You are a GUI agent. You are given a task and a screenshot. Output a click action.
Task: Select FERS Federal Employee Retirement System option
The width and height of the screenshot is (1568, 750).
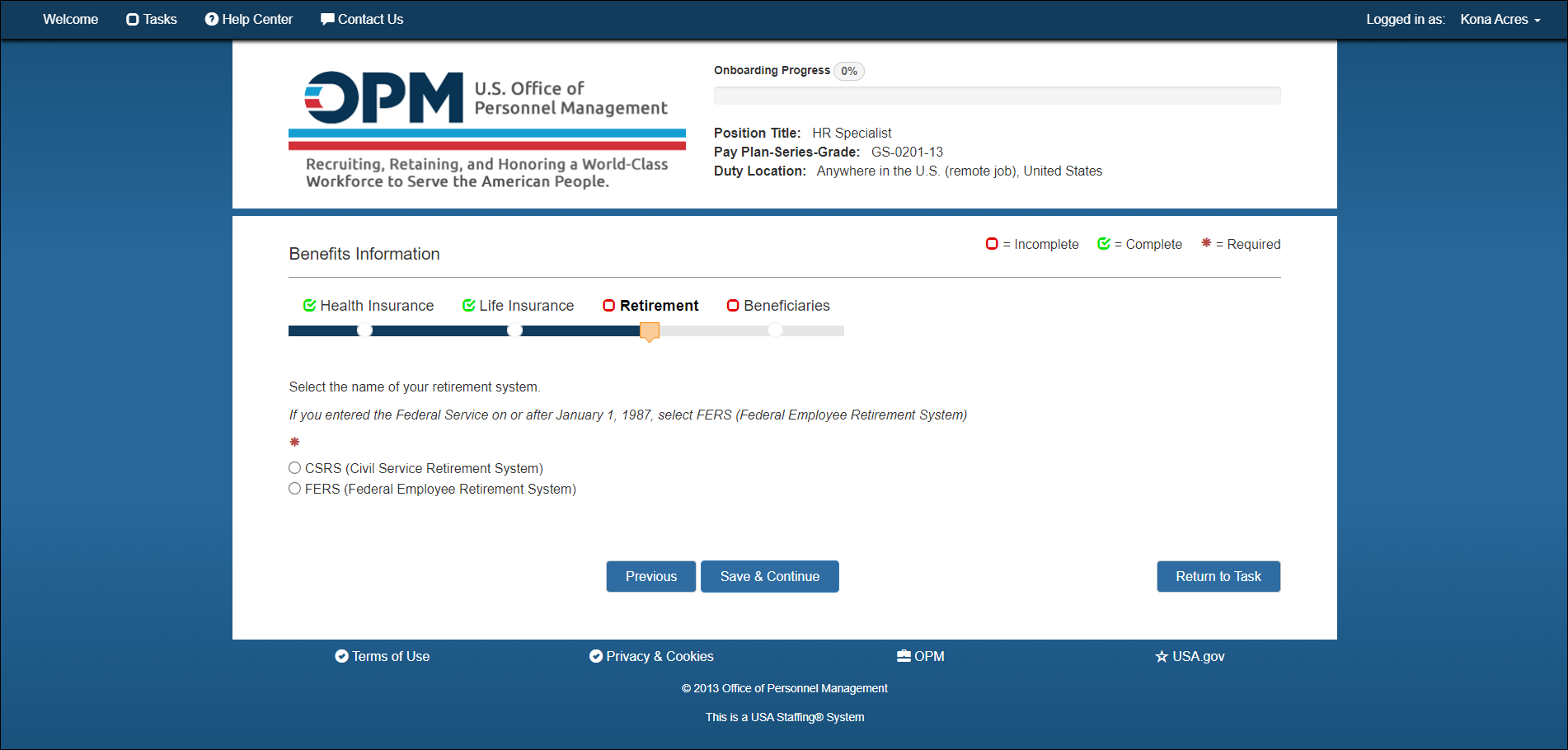coord(294,488)
